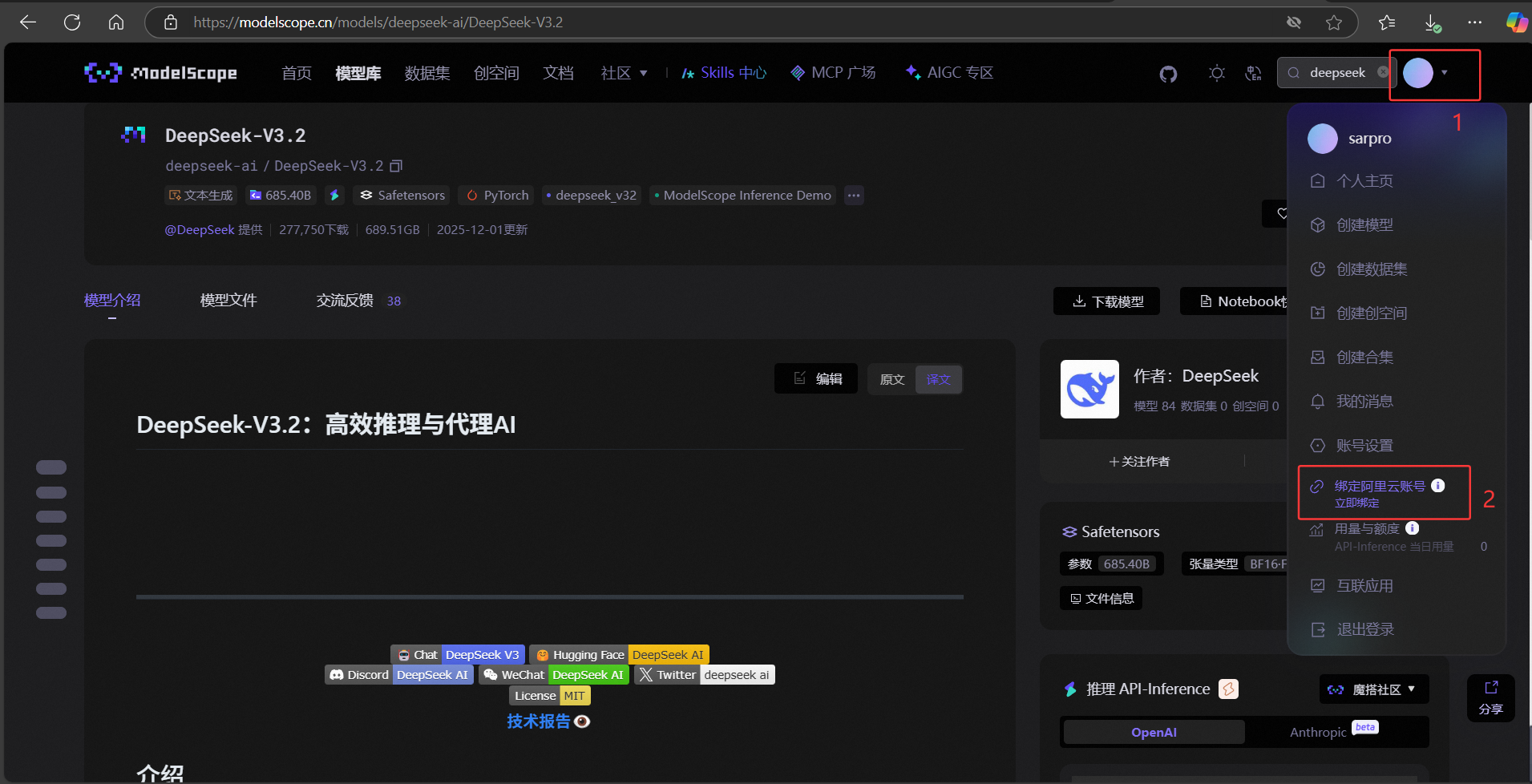Viewport: 1532px width, 784px height.
Task: Click the lightning bolt tag icon beside 685.40B
Action: click(334, 195)
